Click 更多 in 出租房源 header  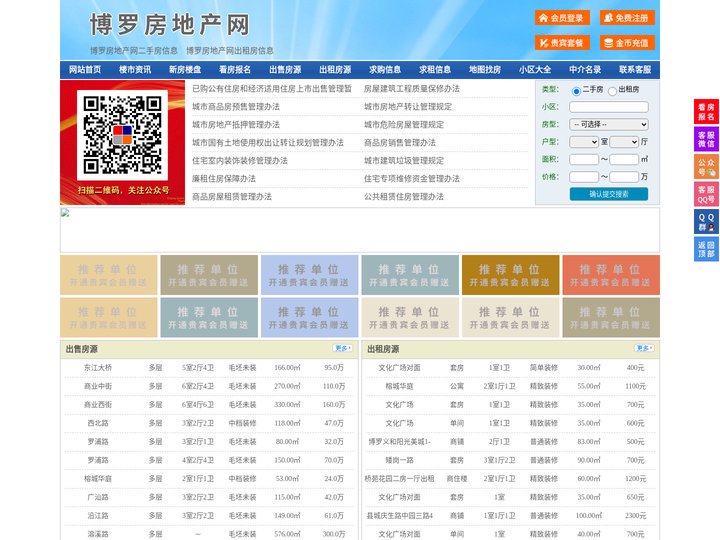pos(644,349)
